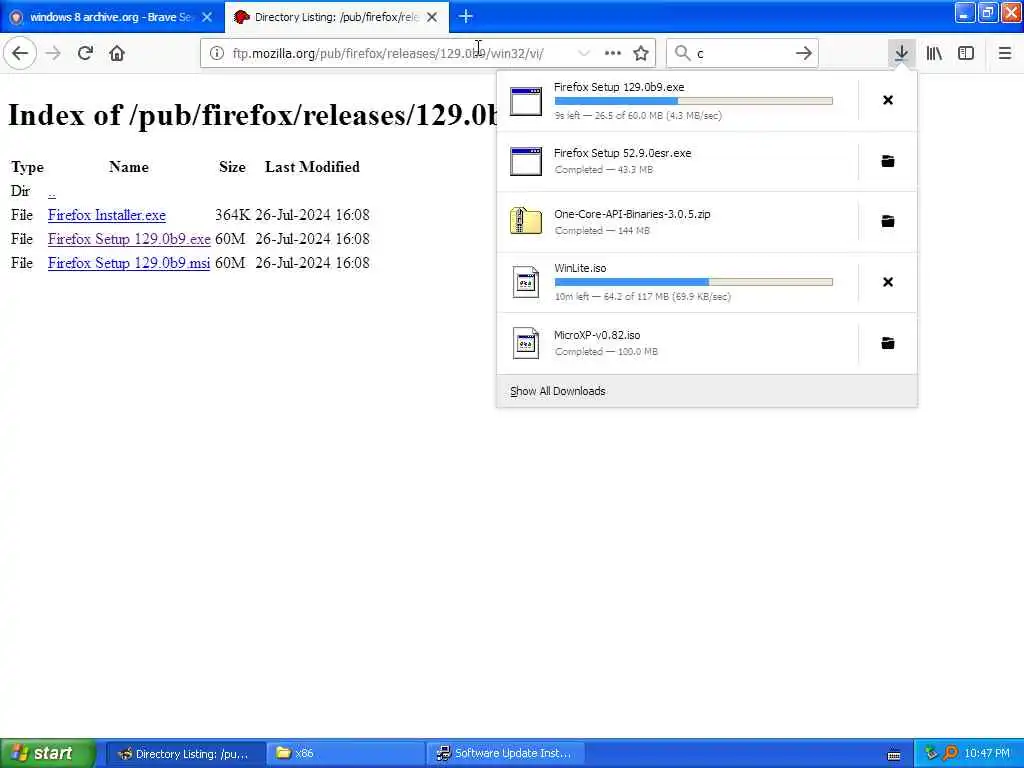Cancel the WinLite.iso download
Image resolution: width=1024 pixels, height=768 pixels.
[888, 282]
